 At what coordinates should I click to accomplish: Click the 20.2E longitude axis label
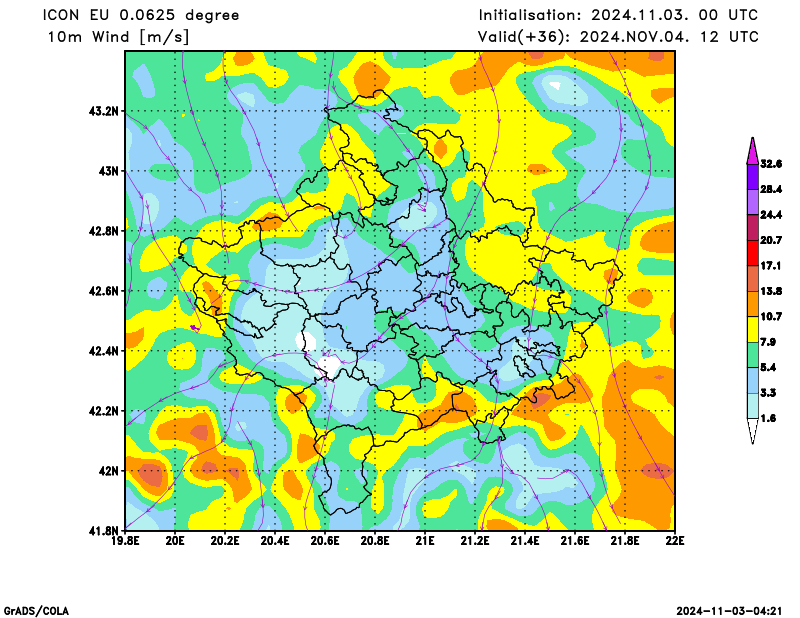click(x=225, y=540)
